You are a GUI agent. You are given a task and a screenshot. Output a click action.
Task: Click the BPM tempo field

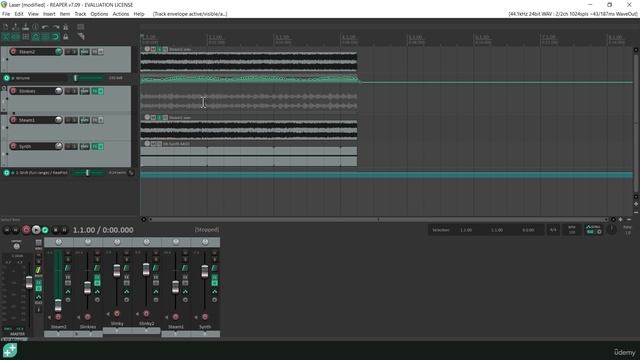[x=571, y=230]
